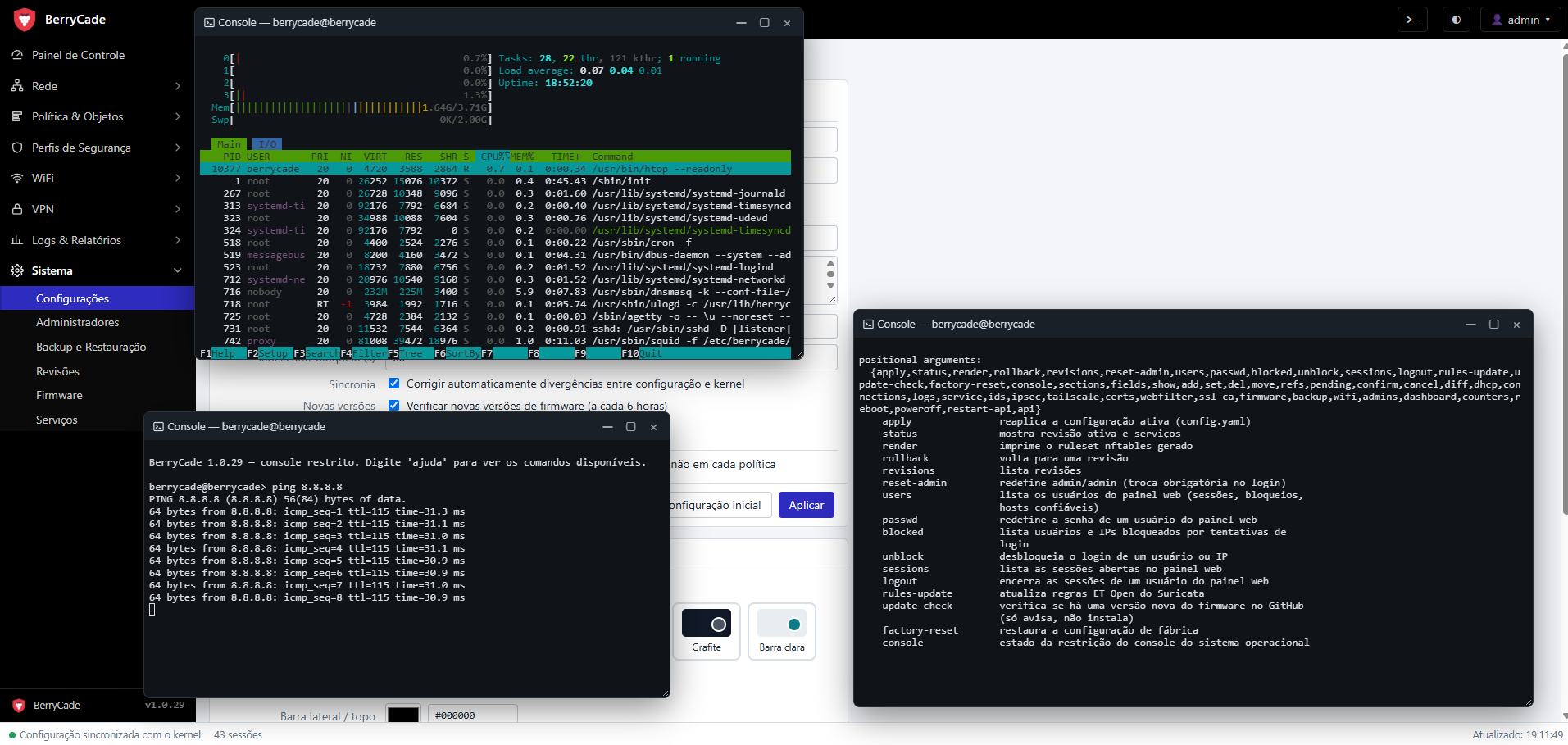The image size is (1568, 745).
Task: Select the Barra clara theme card
Action: point(782,631)
